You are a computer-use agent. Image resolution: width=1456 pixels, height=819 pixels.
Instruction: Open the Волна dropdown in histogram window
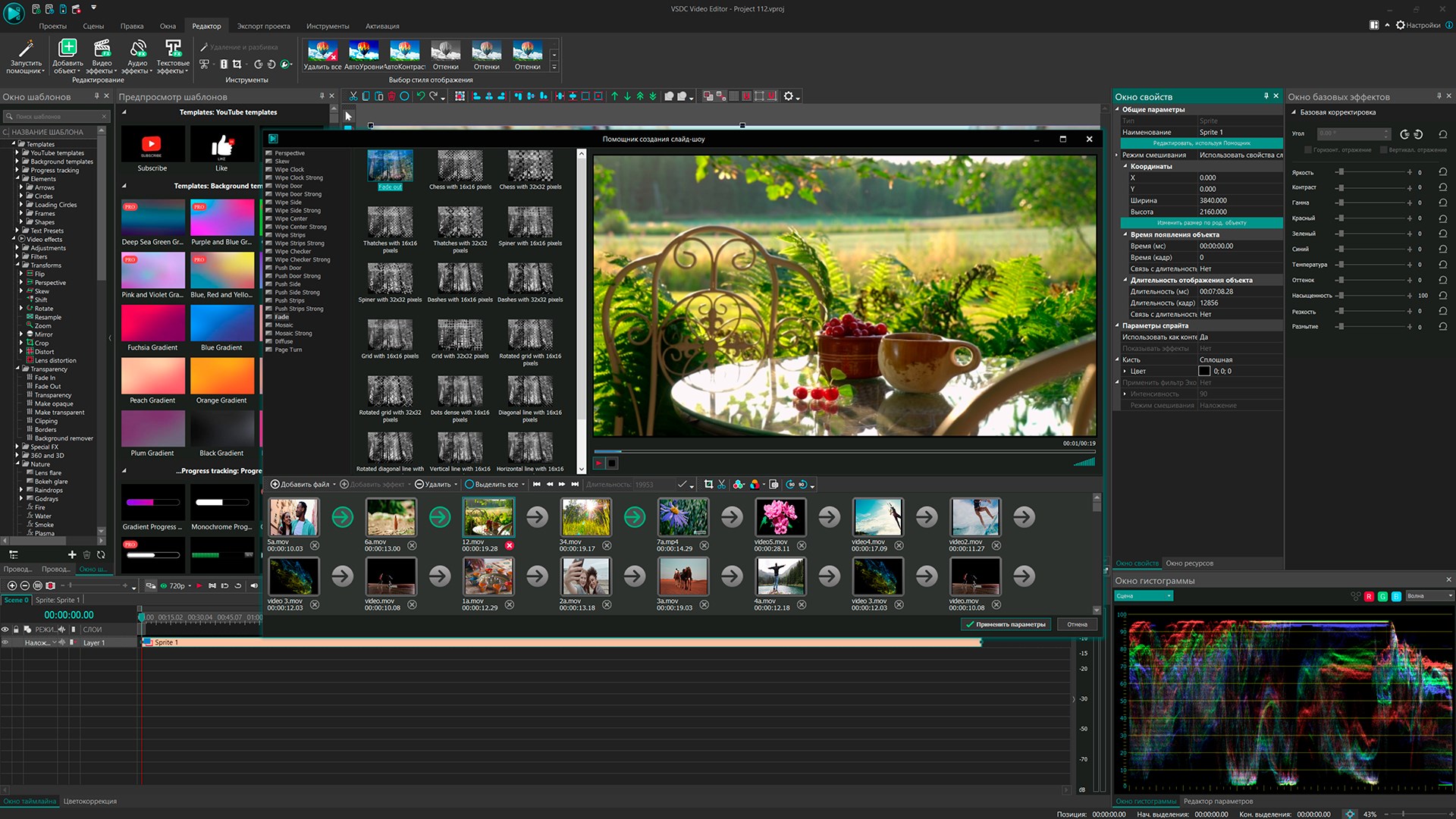pyautogui.click(x=1429, y=596)
